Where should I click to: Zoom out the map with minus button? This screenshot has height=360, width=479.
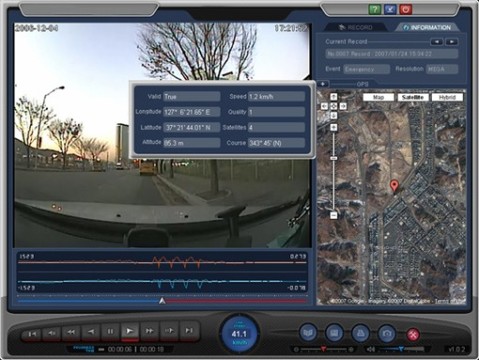[x=334, y=215]
